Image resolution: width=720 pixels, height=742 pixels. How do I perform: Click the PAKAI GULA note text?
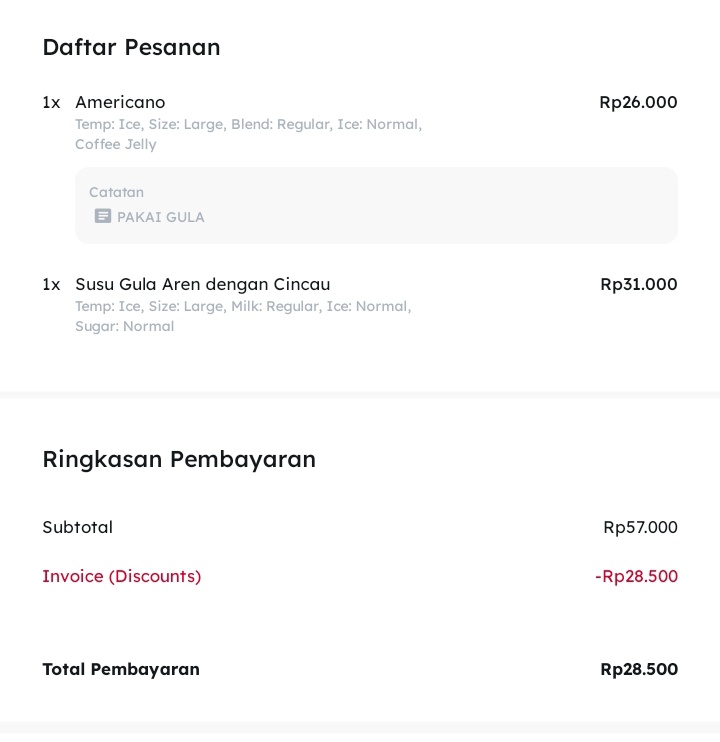coord(161,217)
